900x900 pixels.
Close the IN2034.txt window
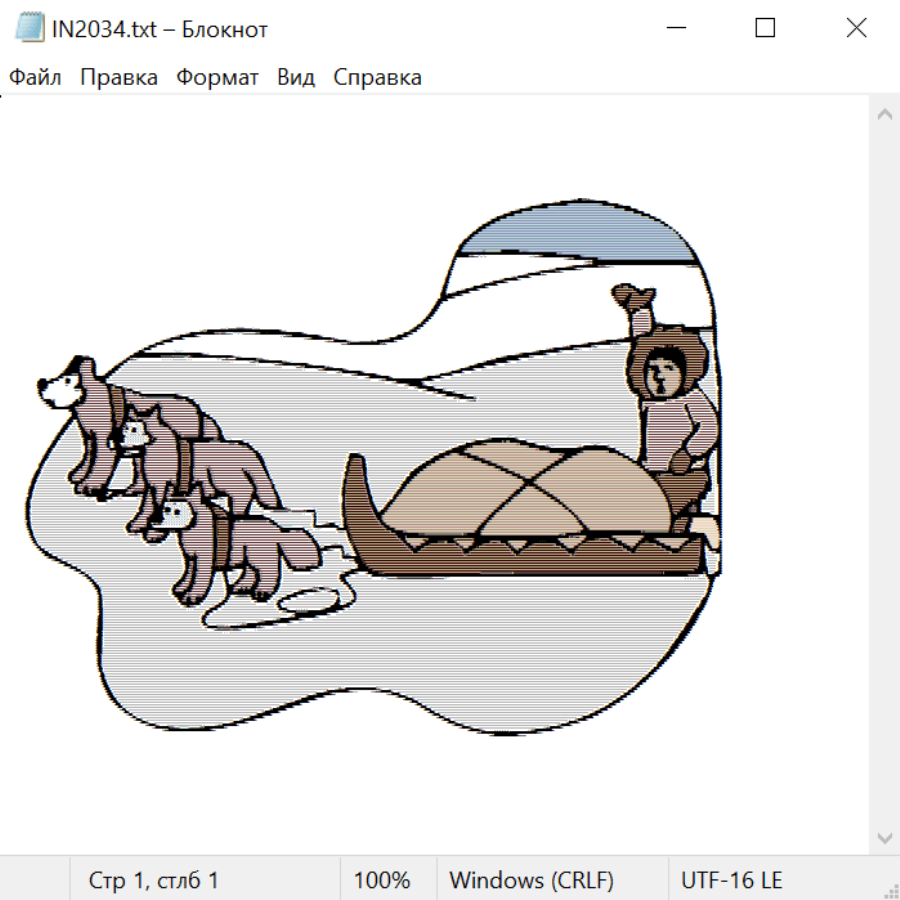(x=856, y=28)
